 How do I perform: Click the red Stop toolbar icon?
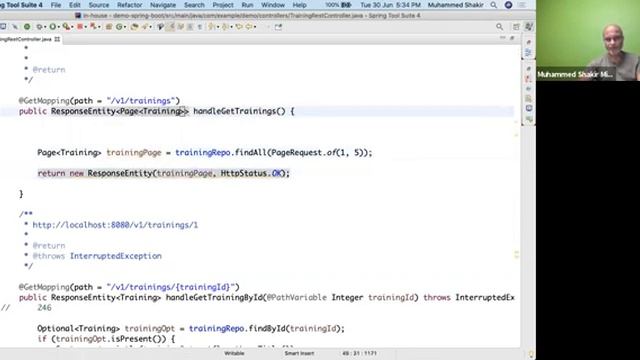[x=80, y=27]
